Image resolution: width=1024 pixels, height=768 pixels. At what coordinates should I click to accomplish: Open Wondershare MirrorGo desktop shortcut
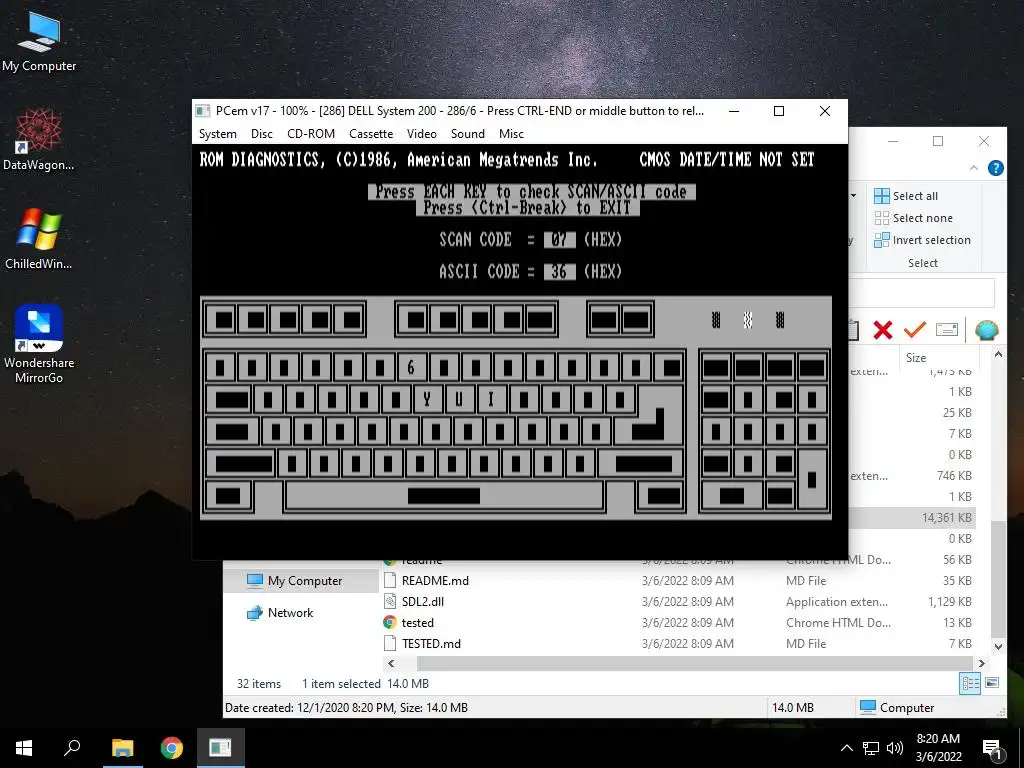tap(39, 343)
